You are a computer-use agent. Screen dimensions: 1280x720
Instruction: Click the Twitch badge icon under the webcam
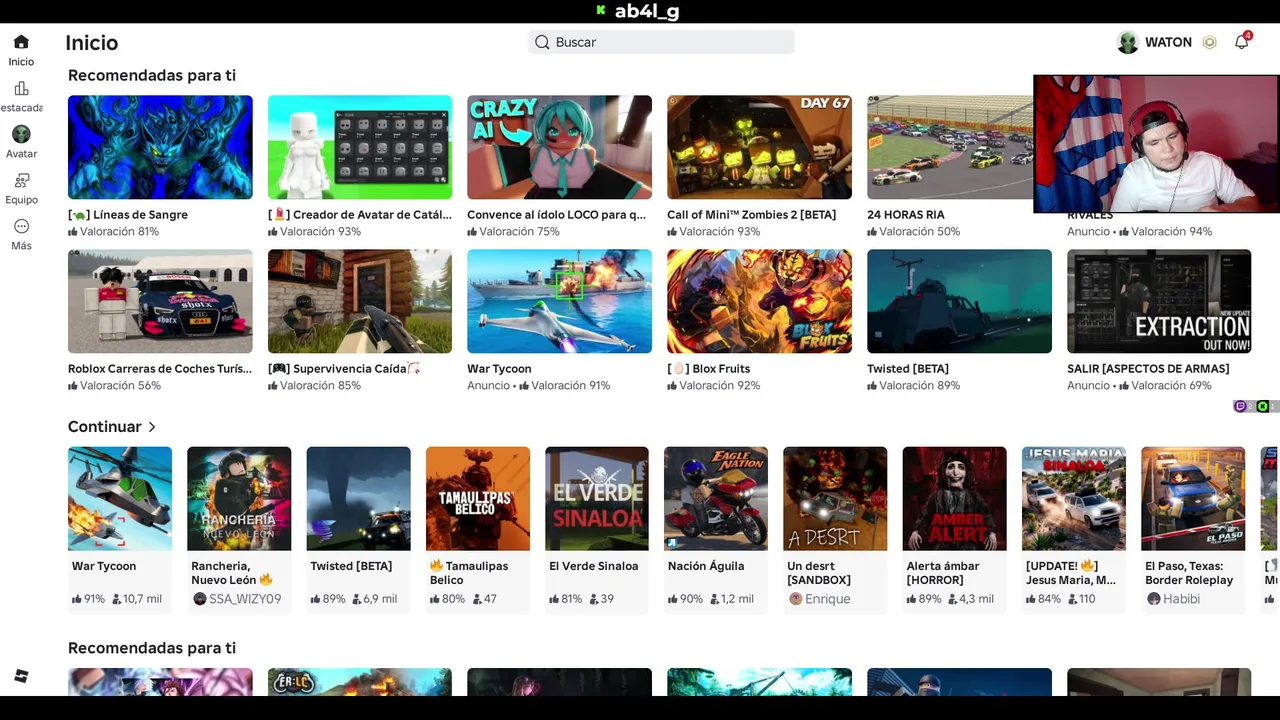(1240, 406)
